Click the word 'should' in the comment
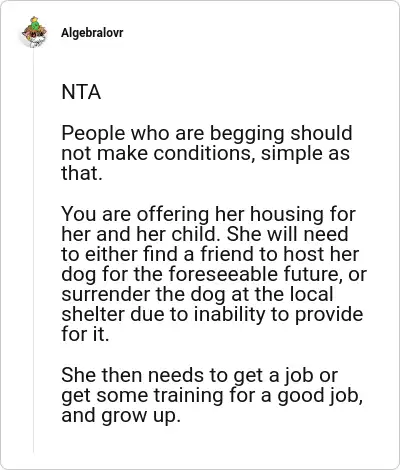Screen dimensions: 400x470 point(321,133)
